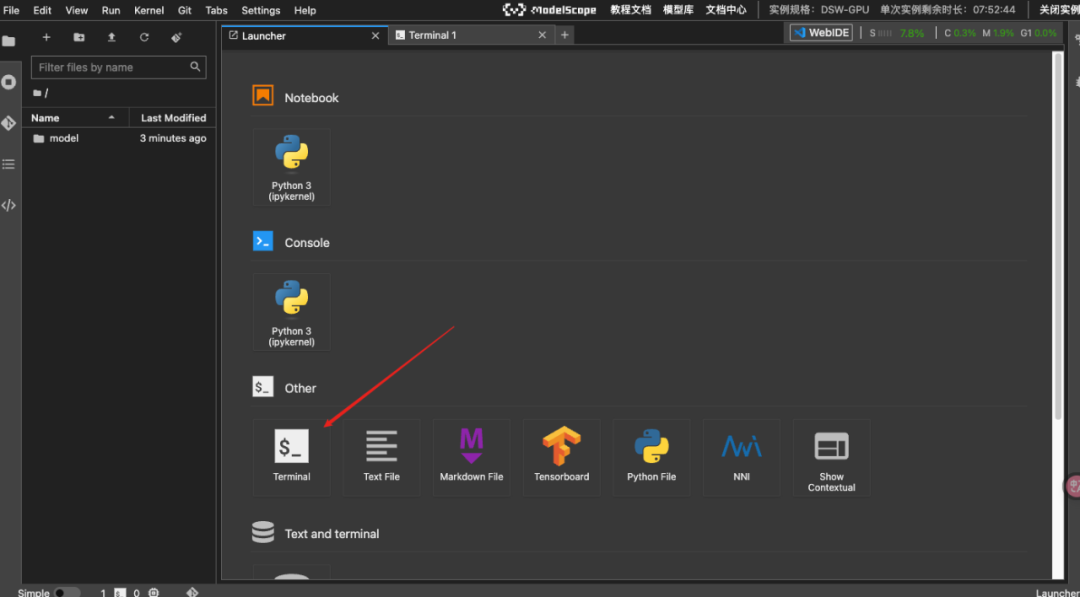Open the 文档中心 link
This screenshot has height=597, width=1080.
pos(726,10)
